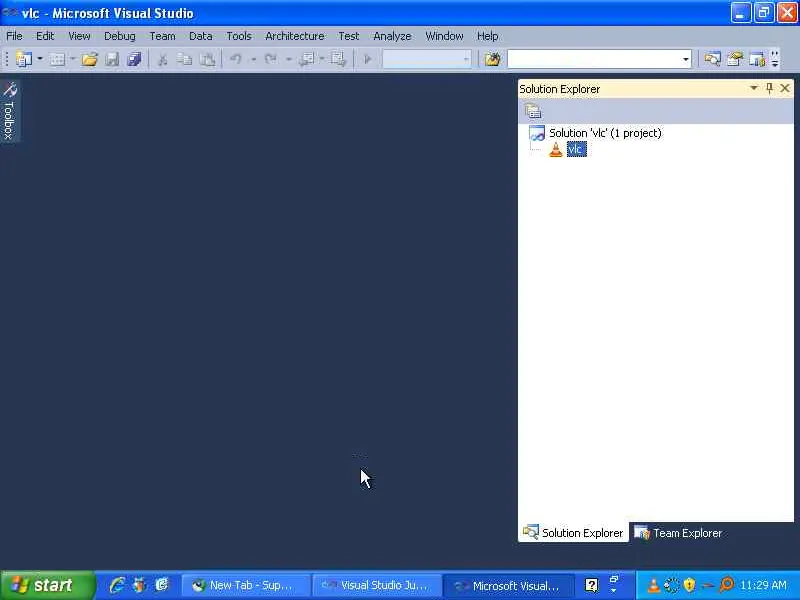Click the VLC cone project icon
This screenshot has height=600, width=800.
pos(556,149)
